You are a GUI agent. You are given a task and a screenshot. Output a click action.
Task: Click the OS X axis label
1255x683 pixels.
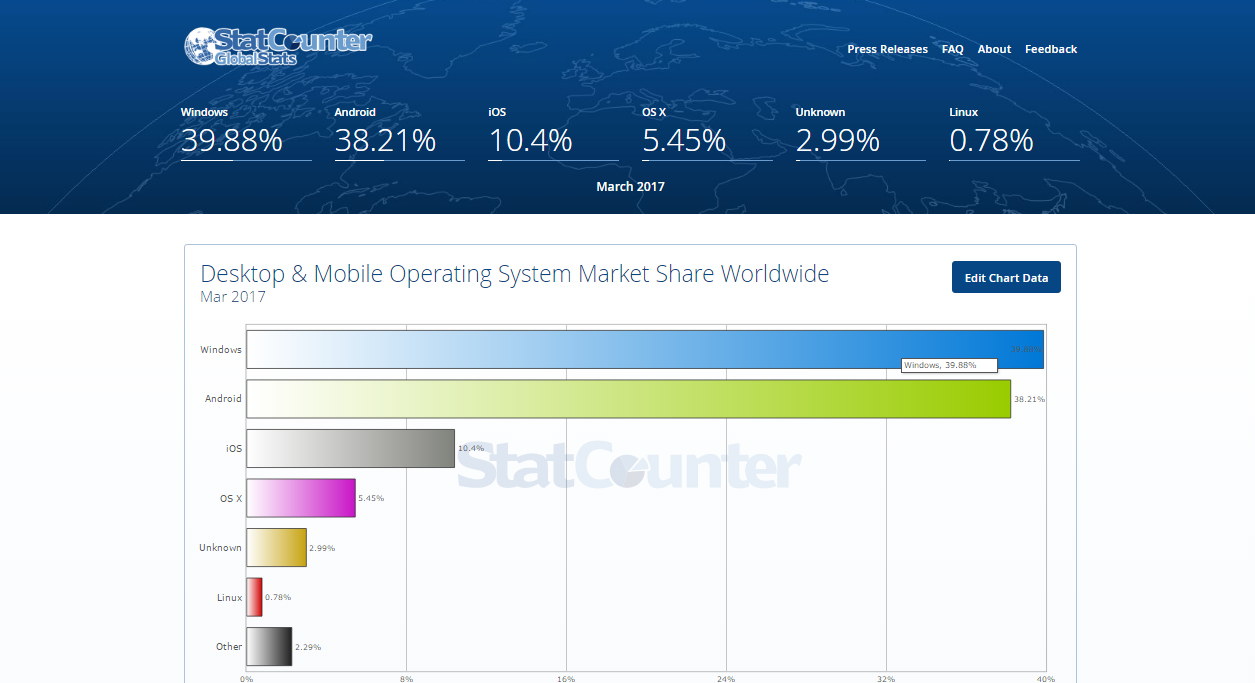coord(231,498)
